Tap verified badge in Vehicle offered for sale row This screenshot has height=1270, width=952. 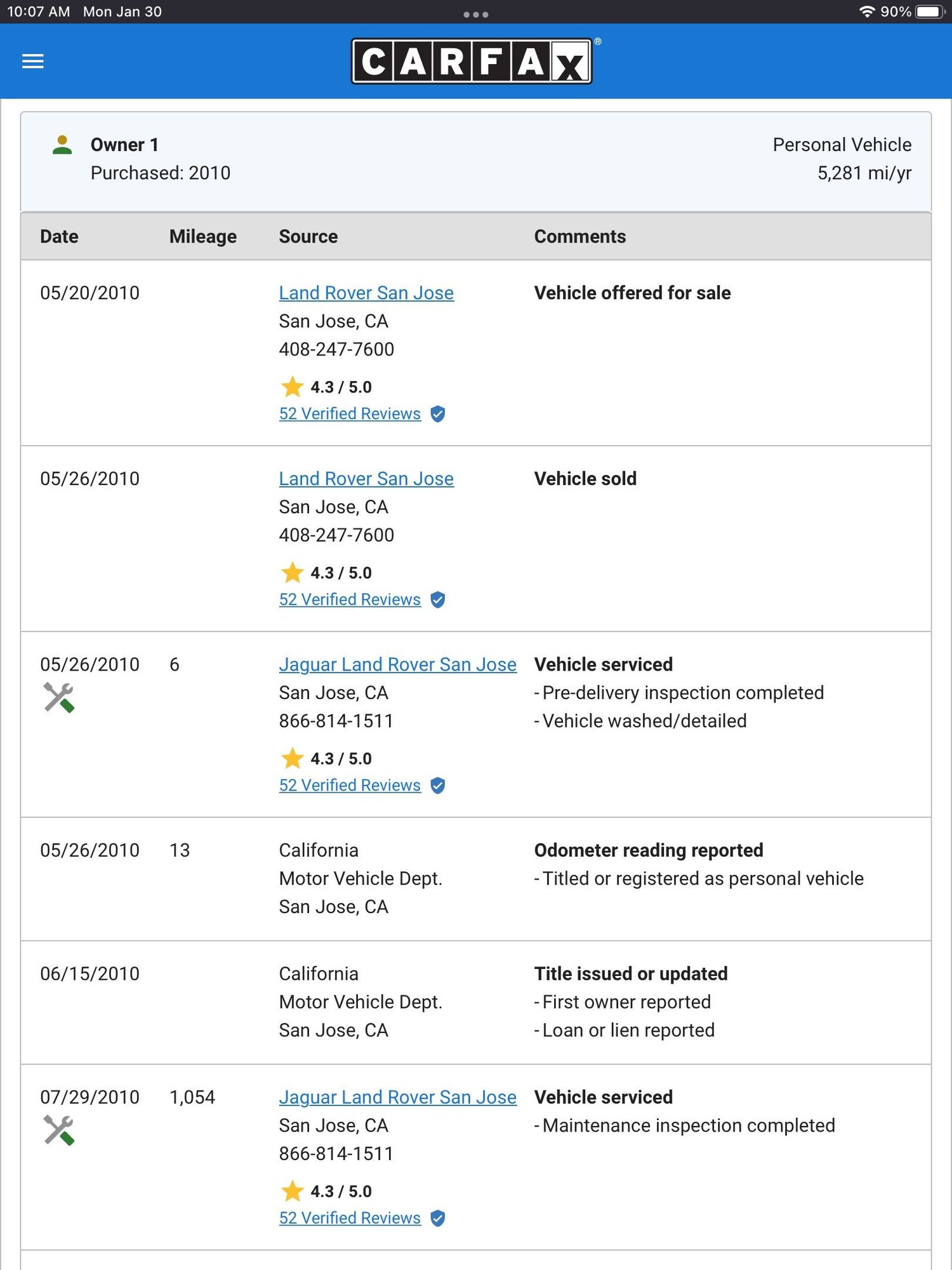[438, 414]
